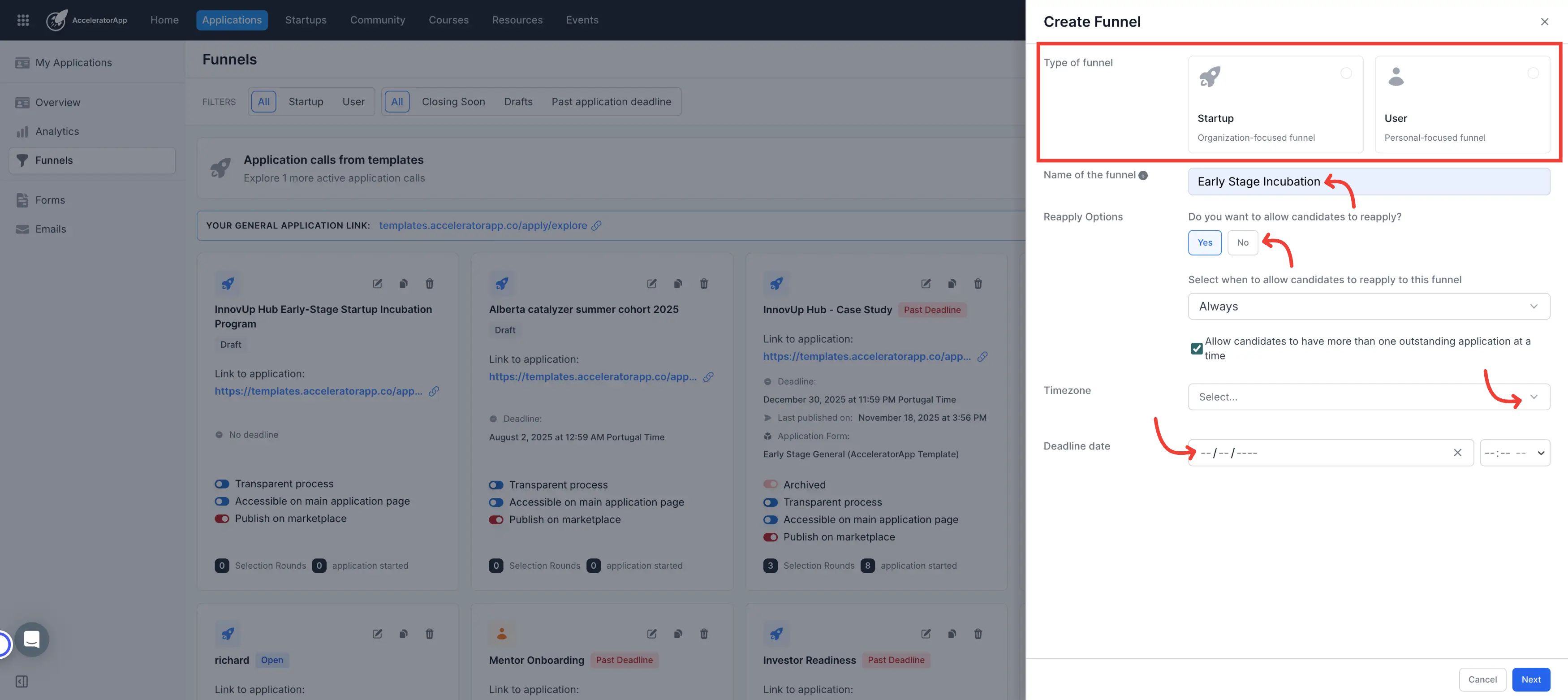Click the funnel name input field
The height and width of the screenshot is (700, 1568).
point(1368,181)
